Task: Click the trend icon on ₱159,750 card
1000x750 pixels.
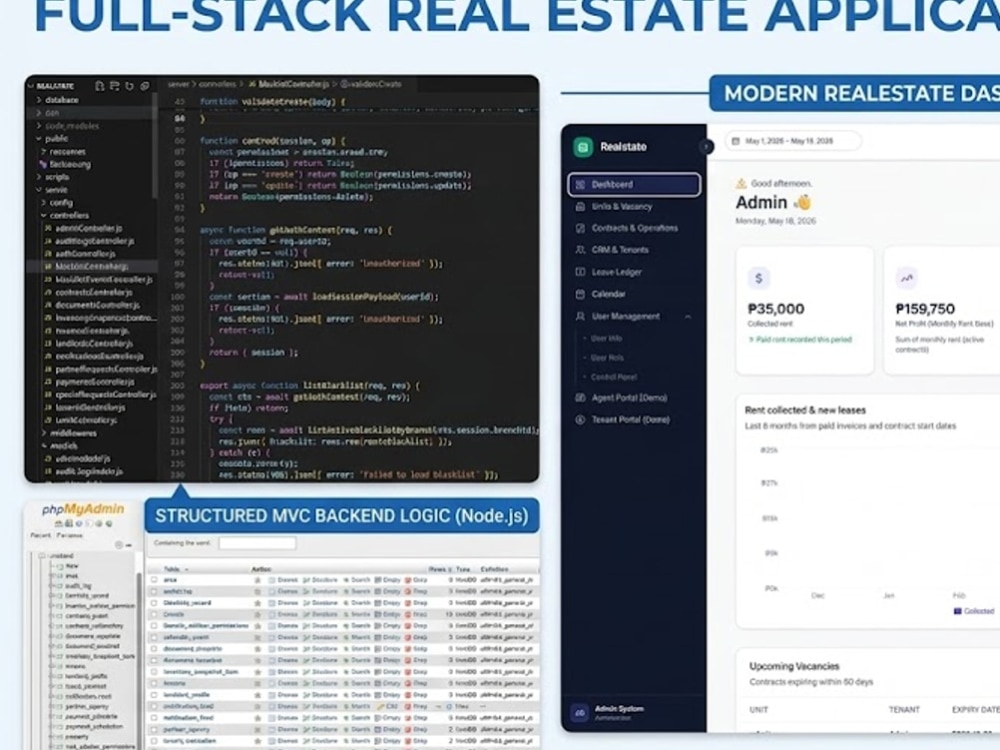Action: point(906,278)
